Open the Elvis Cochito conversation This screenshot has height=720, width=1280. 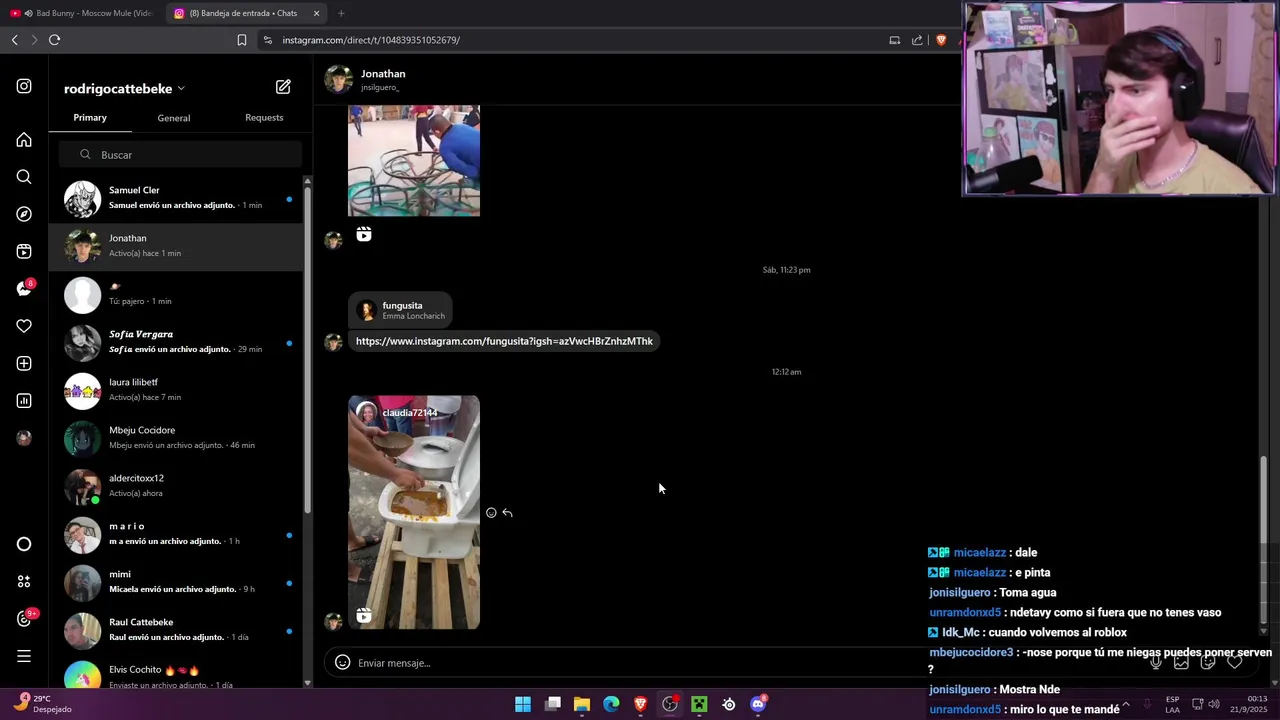click(x=178, y=672)
